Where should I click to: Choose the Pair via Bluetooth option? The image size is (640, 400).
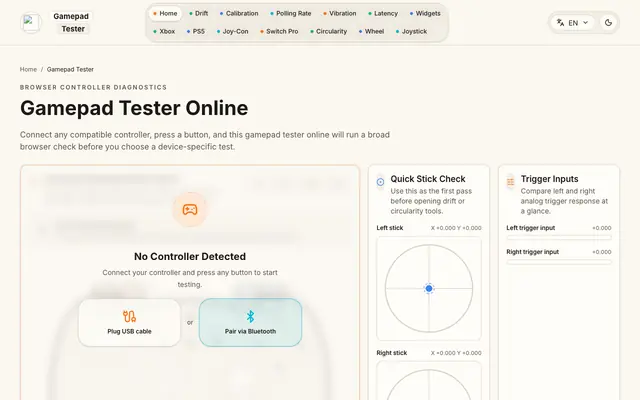pyautogui.click(x=250, y=322)
